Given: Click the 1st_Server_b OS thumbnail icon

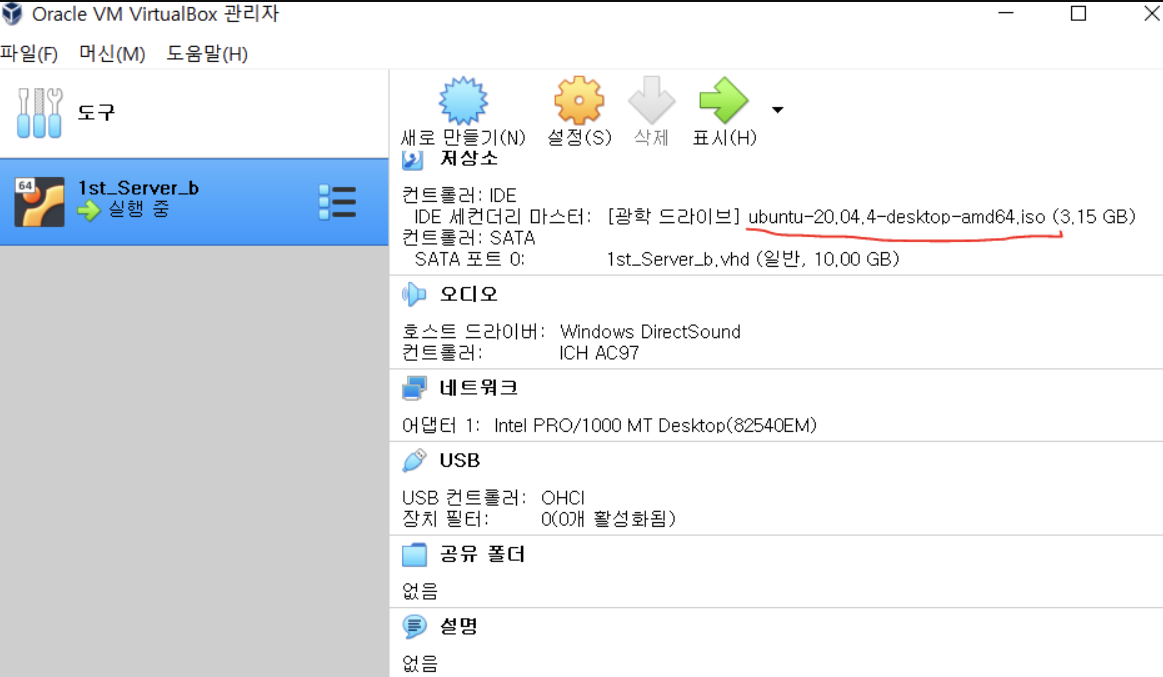Looking at the screenshot, I should pos(39,202).
